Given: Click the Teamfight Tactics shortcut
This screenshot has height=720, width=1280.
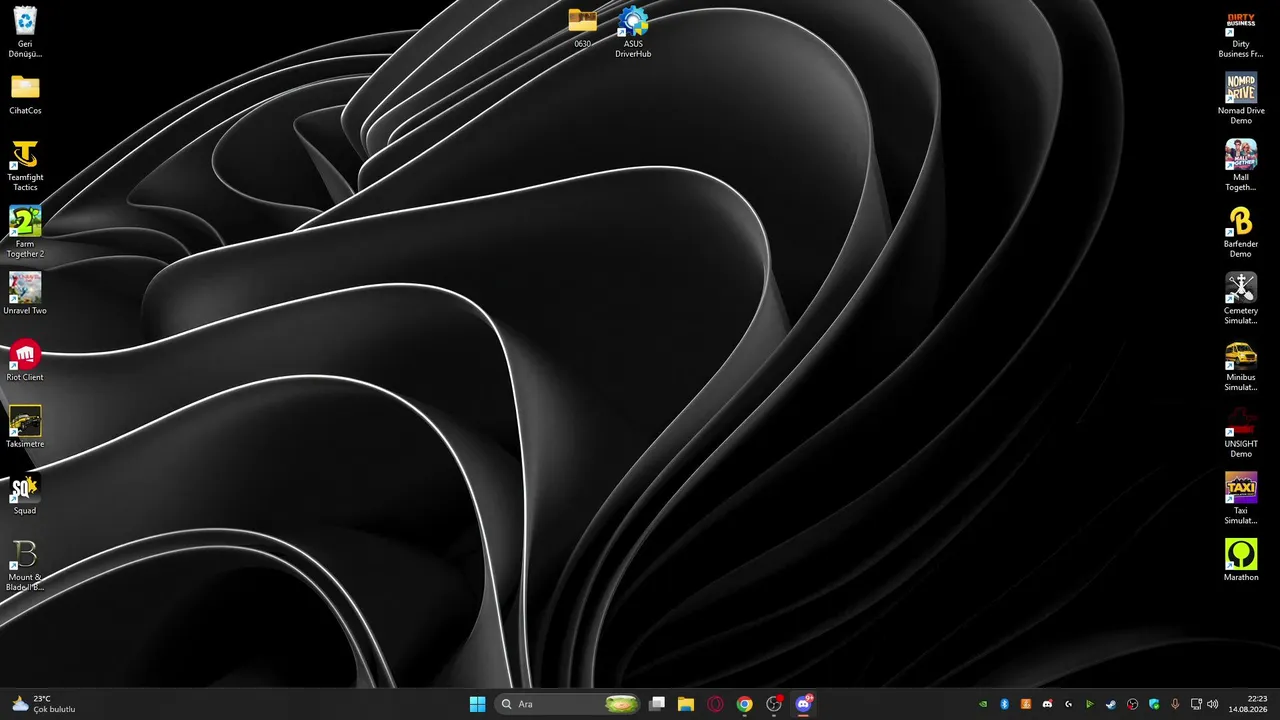Looking at the screenshot, I should (25, 165).
